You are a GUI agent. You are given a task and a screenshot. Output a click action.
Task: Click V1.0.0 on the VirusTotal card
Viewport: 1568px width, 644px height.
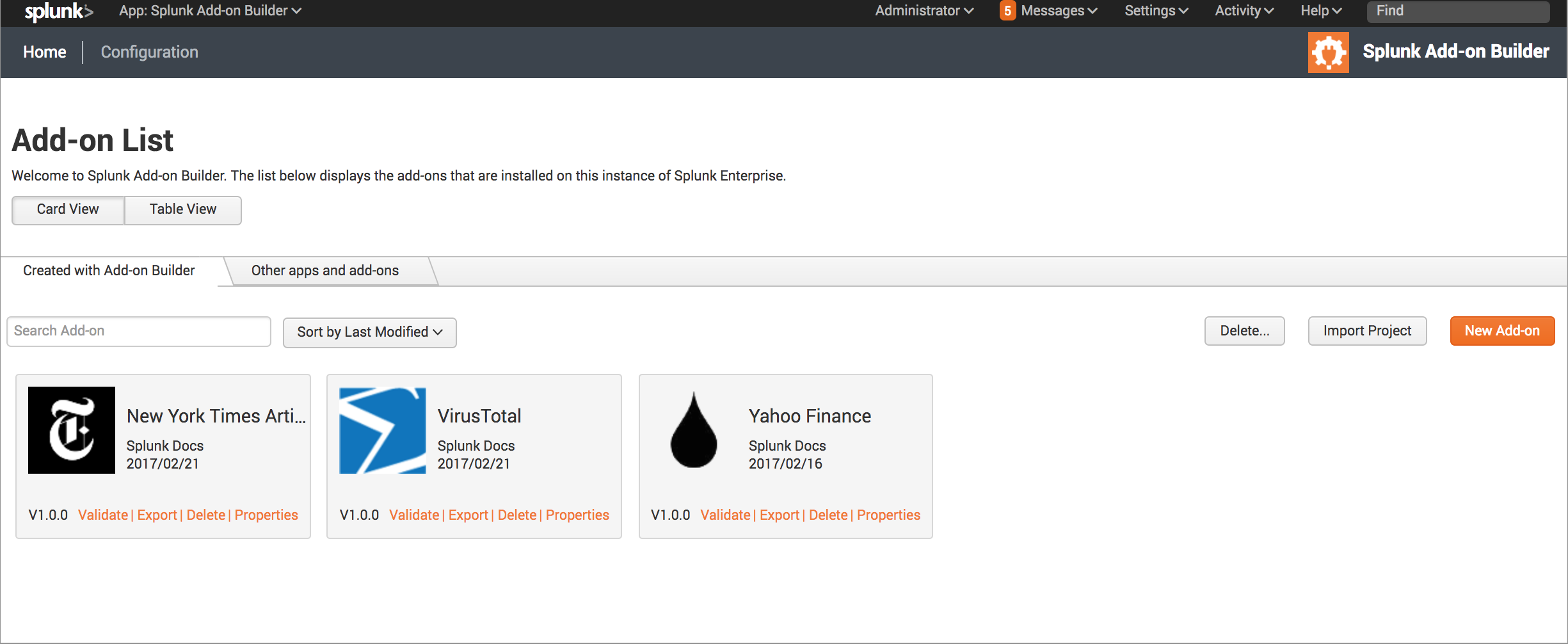359,515
